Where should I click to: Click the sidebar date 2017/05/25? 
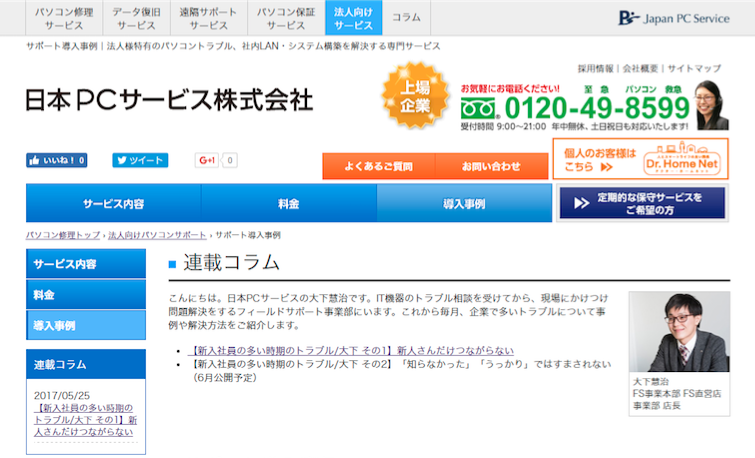pos(62,395)
